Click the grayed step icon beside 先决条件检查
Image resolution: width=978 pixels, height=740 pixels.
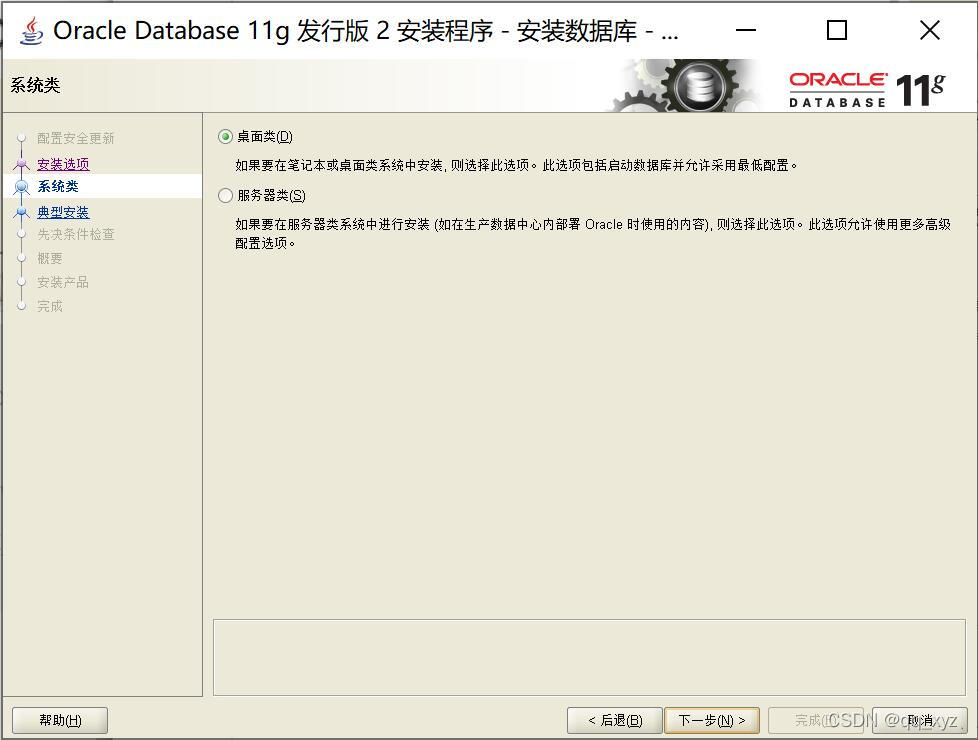click(x=22, y=233)
